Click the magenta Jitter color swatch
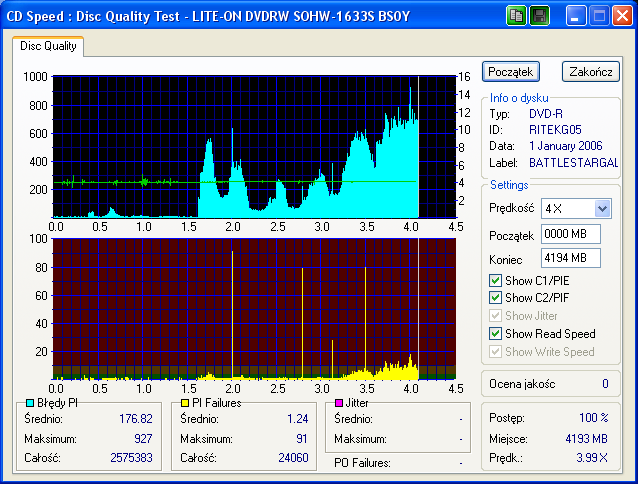The height and width of the screenshot is (484, 638). 338,403
